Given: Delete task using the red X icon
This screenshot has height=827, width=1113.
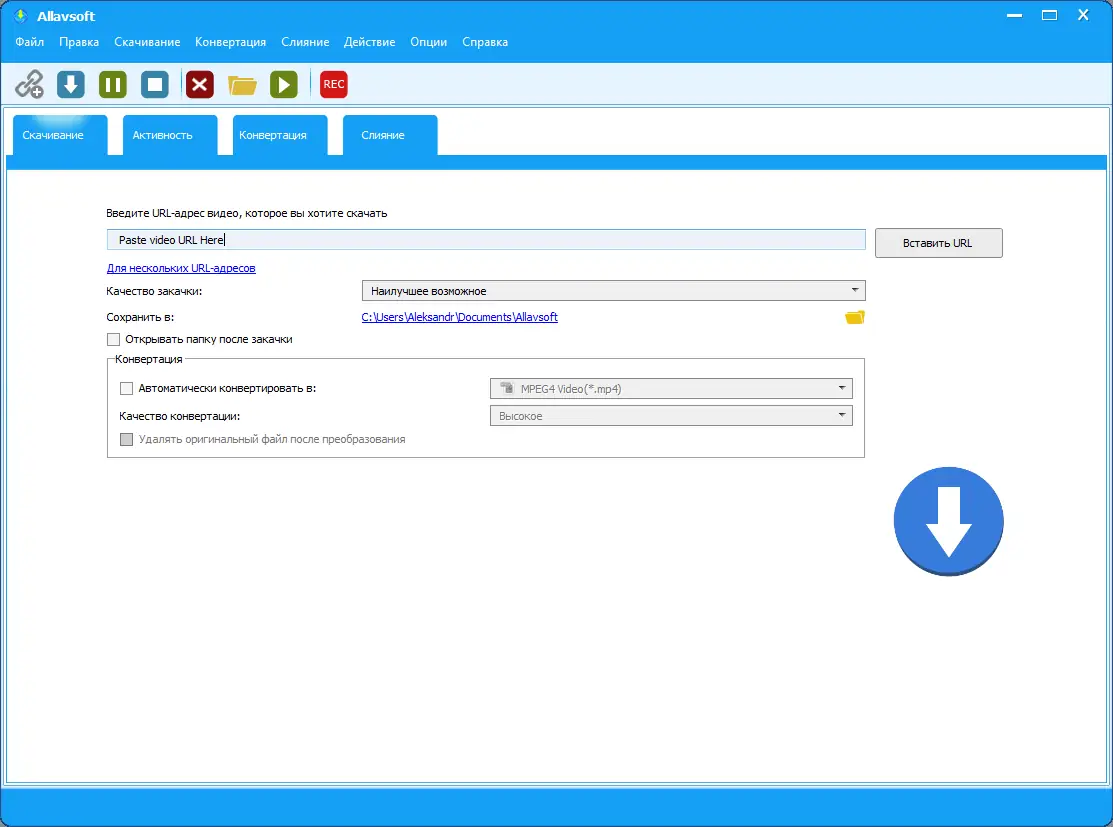Looking at the screenshot, I should [x=199, y=84].
